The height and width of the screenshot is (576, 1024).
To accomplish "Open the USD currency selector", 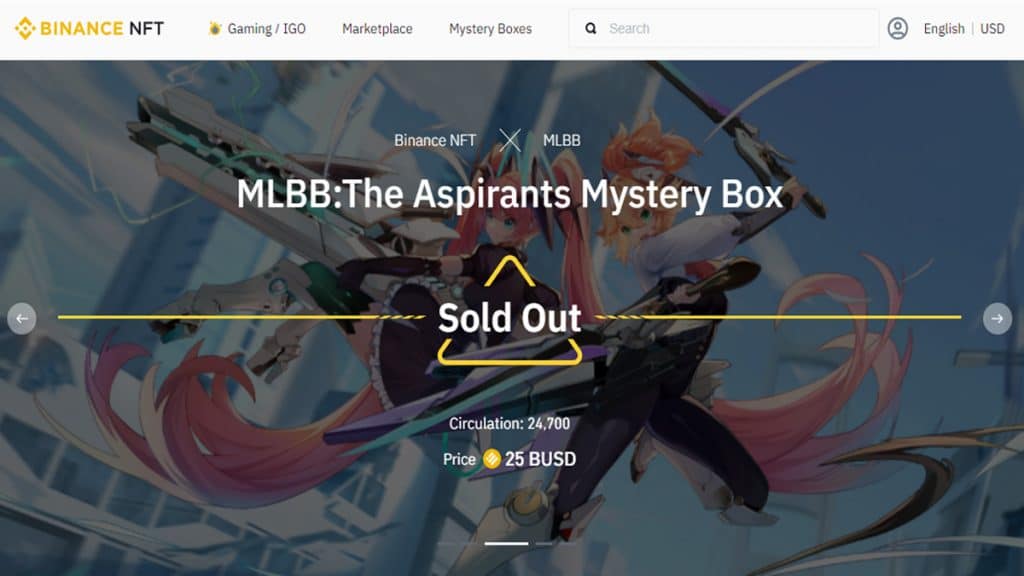I will pos(992,29).
